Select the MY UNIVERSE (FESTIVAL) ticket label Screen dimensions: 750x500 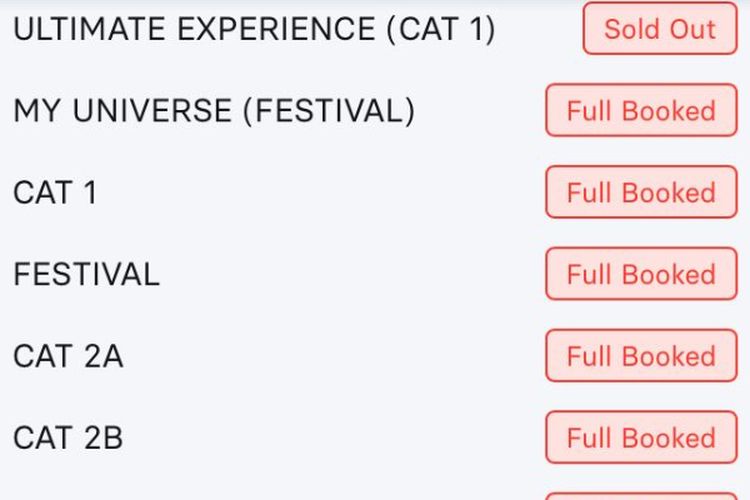coord(214,111)
